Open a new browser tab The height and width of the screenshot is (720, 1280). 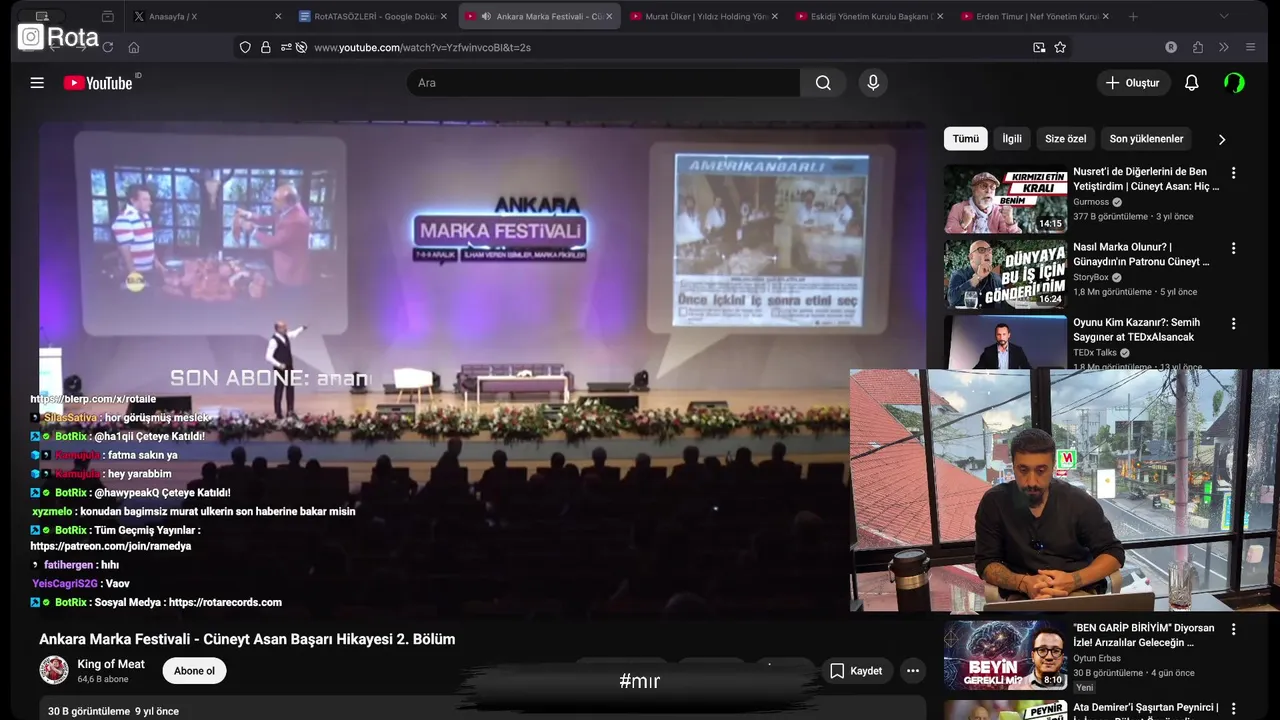1133,17
